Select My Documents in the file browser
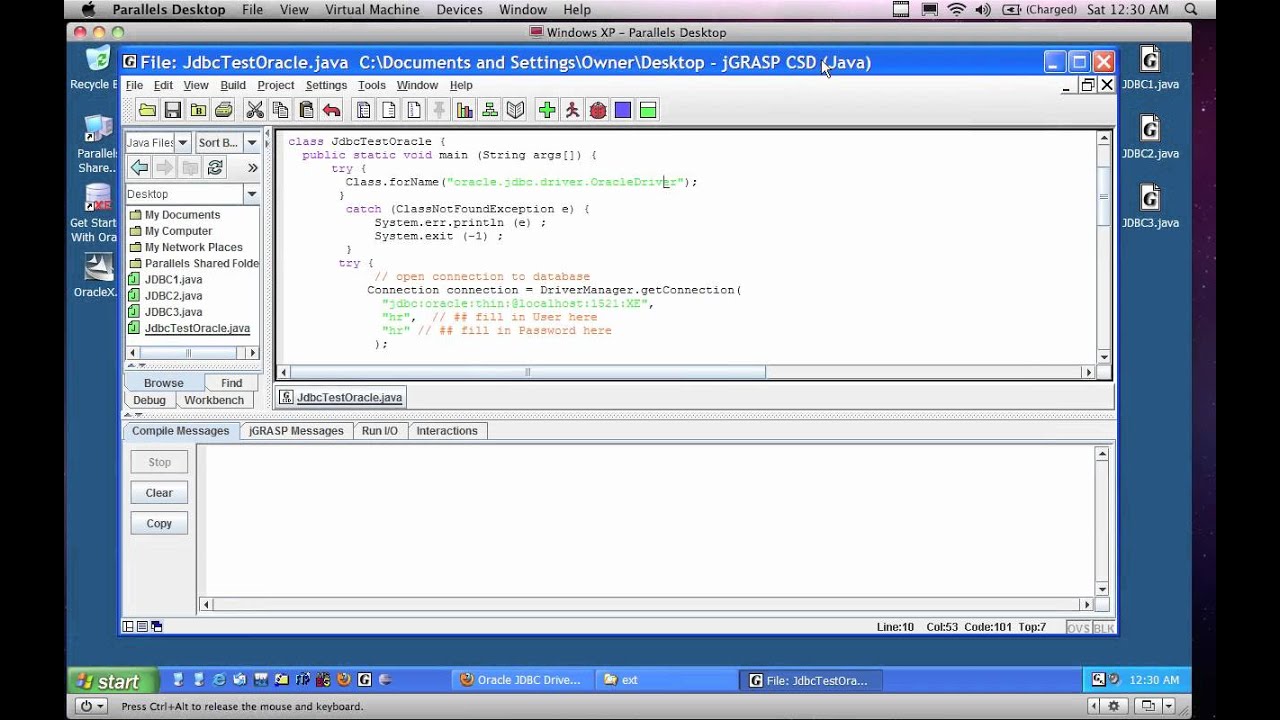Image resolution: width=1280 pixels, height=720 pixels. click(182, 215)
